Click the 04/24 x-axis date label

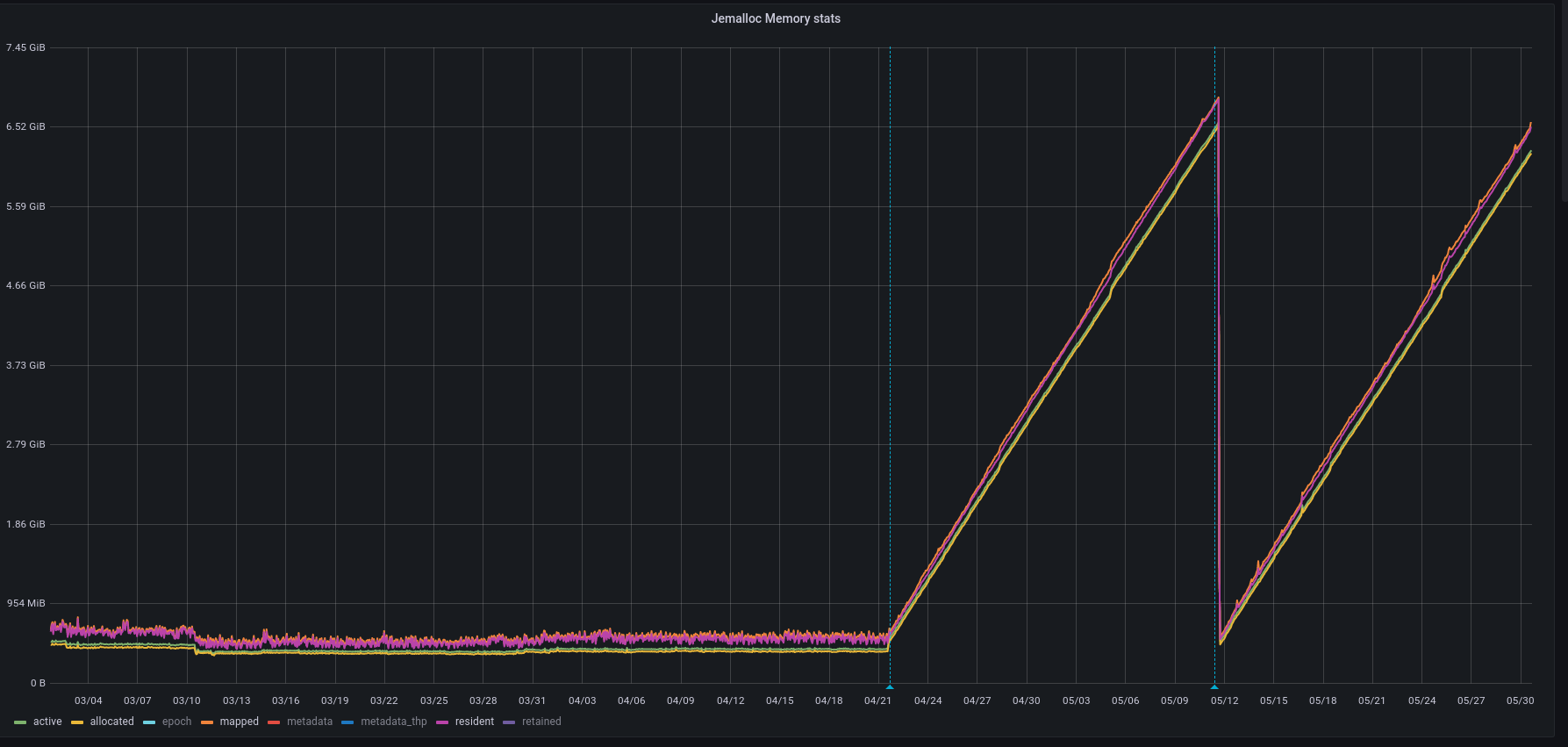(927, 700)
